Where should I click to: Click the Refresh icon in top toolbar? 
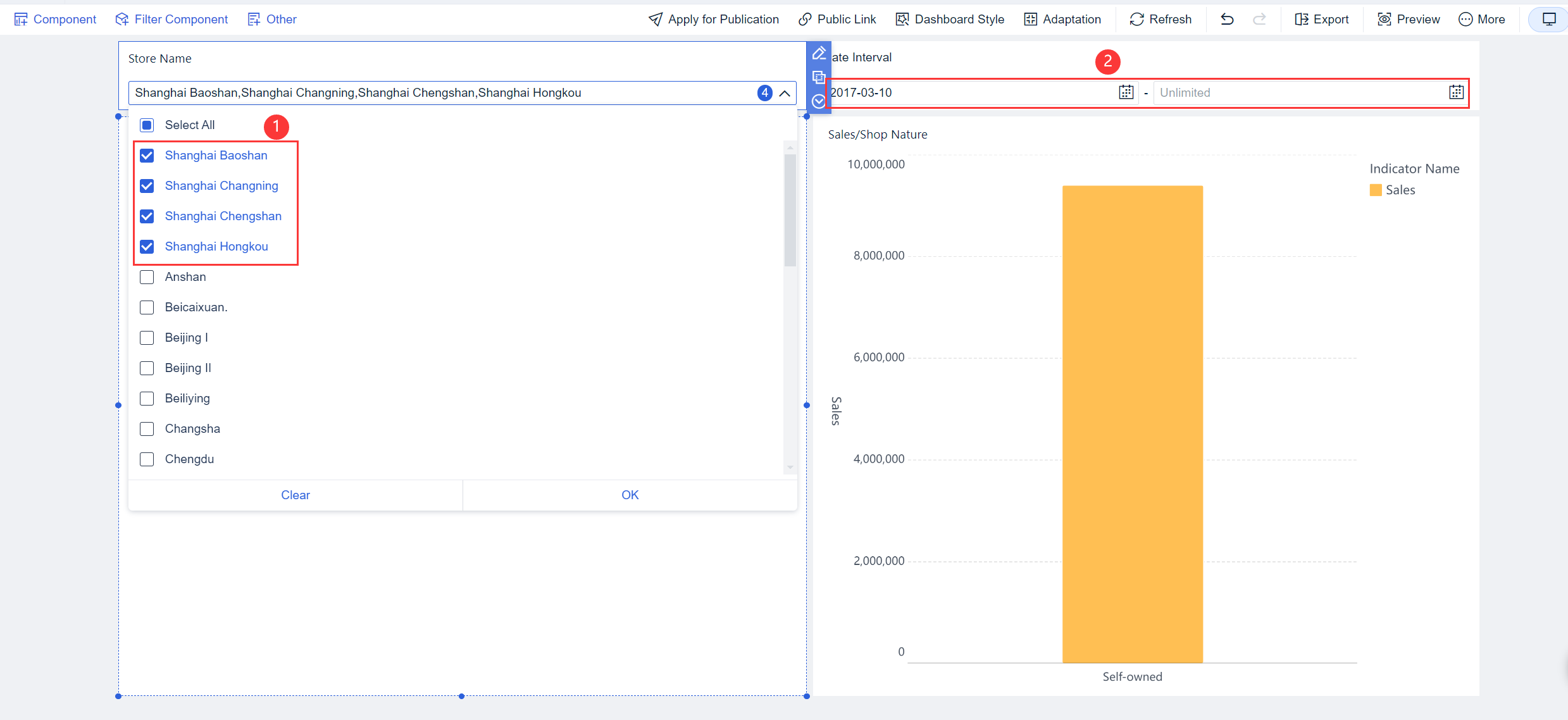tap(1136, 19)
